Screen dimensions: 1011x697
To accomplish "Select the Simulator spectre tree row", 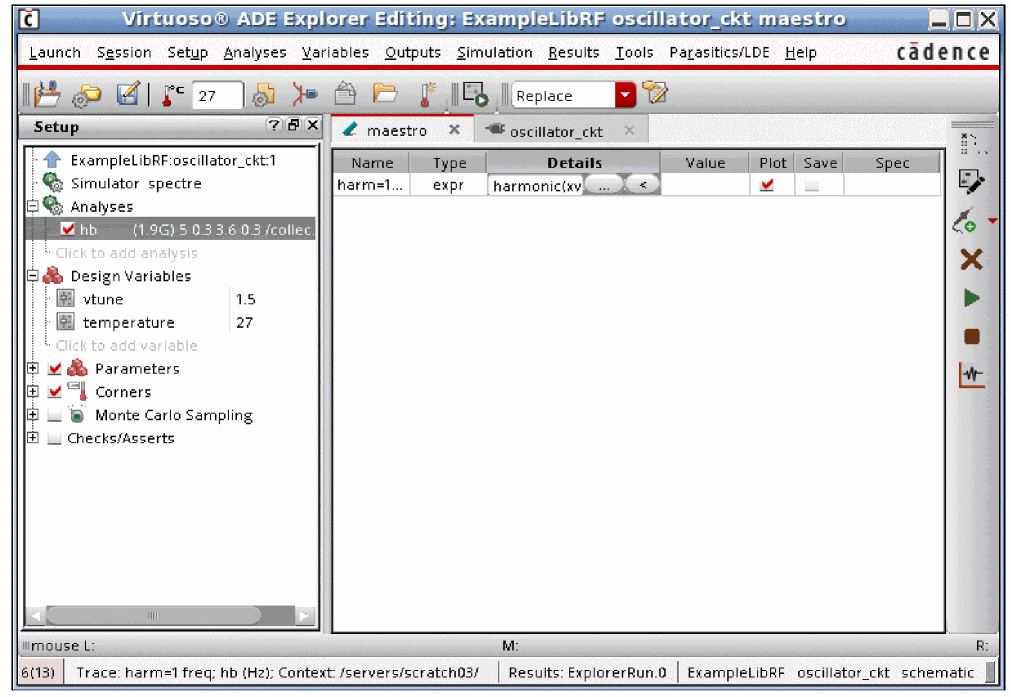I will 172,183.
